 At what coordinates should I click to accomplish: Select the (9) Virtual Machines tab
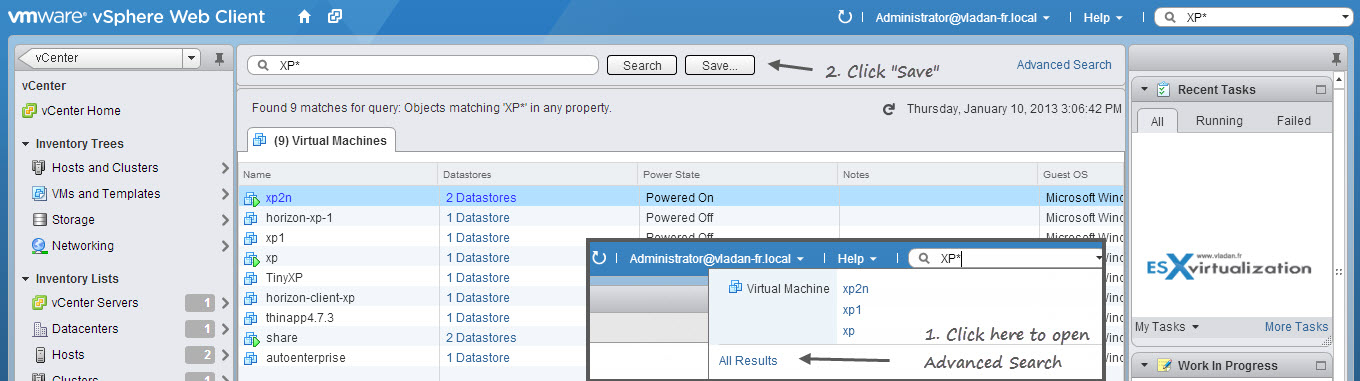coord(322,141)
